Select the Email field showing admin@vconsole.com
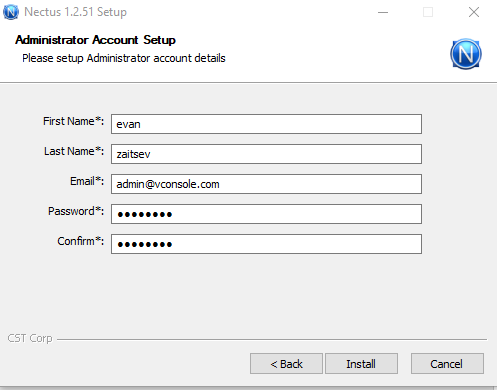Screen dimensions: 497x390 pyautogui.click(x=266, y=184)
